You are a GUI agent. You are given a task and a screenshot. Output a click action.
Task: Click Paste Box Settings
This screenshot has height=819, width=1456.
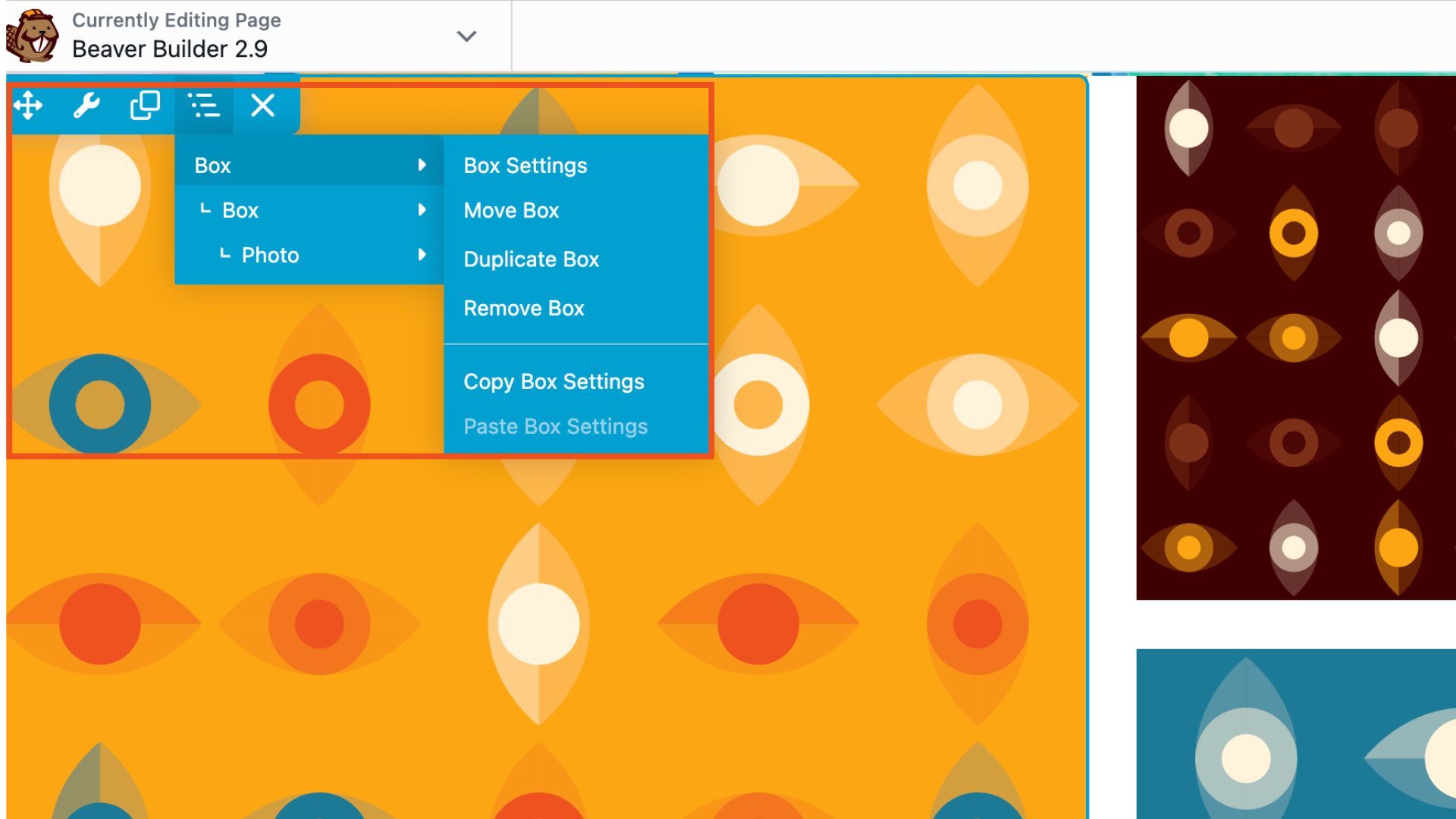coord(555,426)
